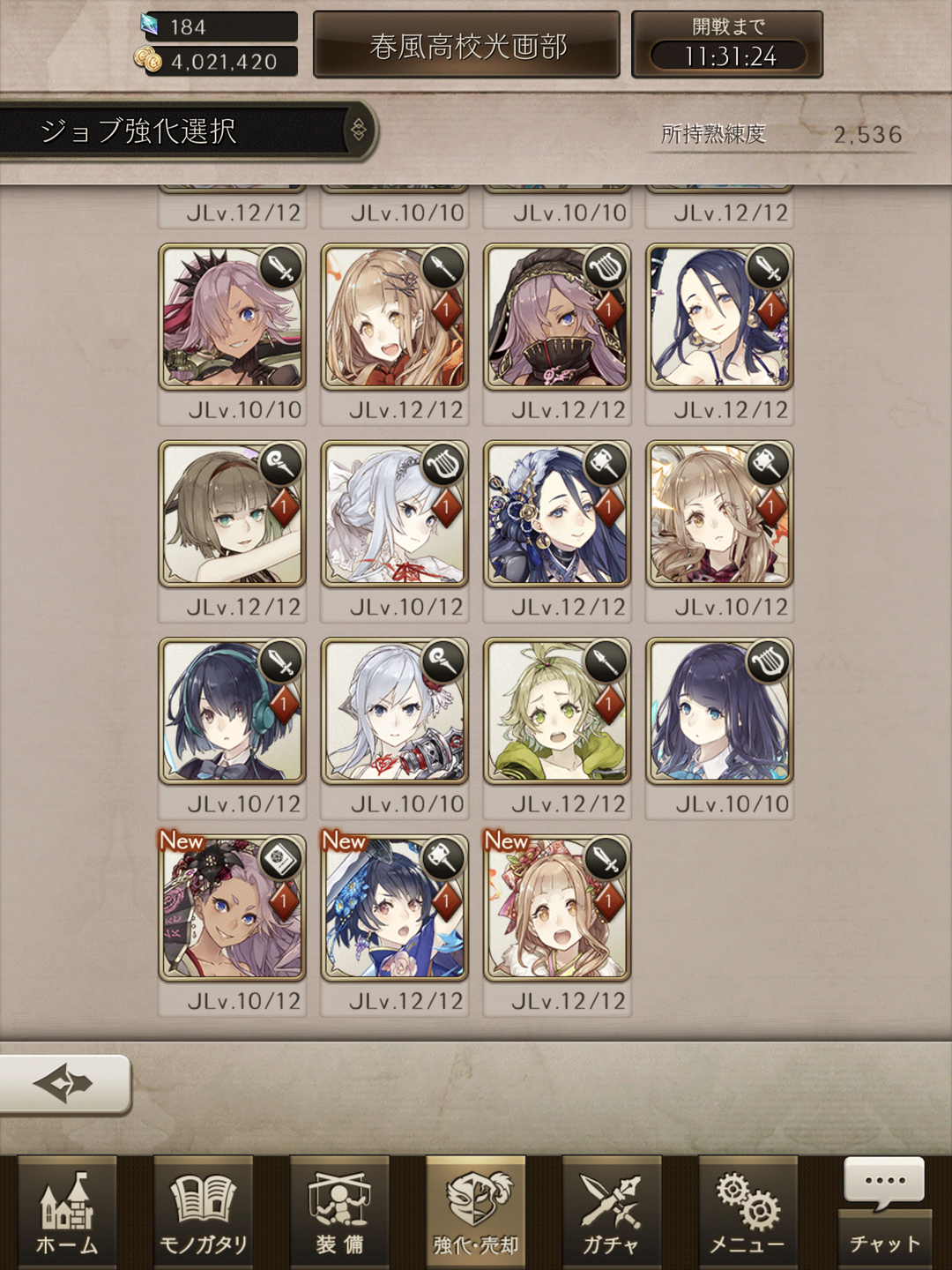Screen dimensions: 952x1270
Task: Select the 強化・売却 tab
Action: point(476,1213)
